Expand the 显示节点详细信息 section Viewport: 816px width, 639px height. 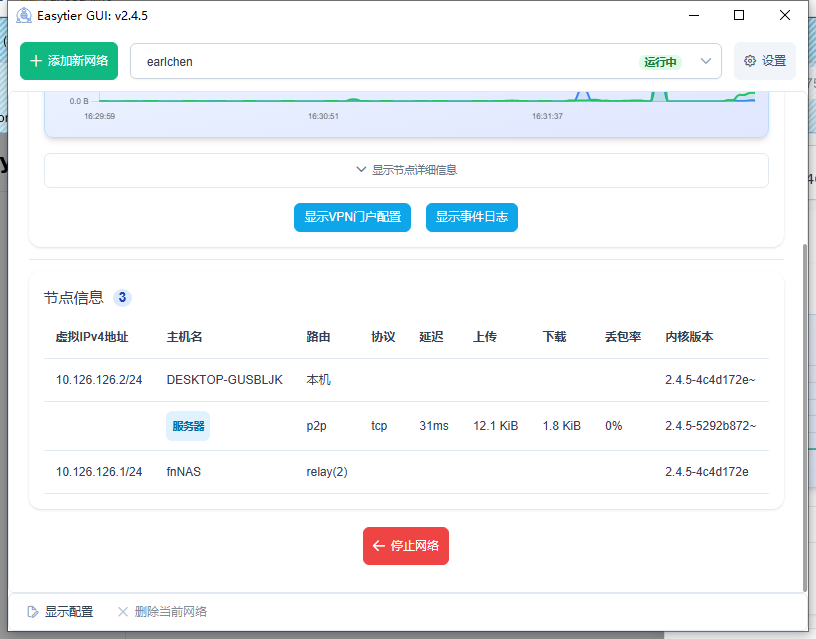(406, 170)
